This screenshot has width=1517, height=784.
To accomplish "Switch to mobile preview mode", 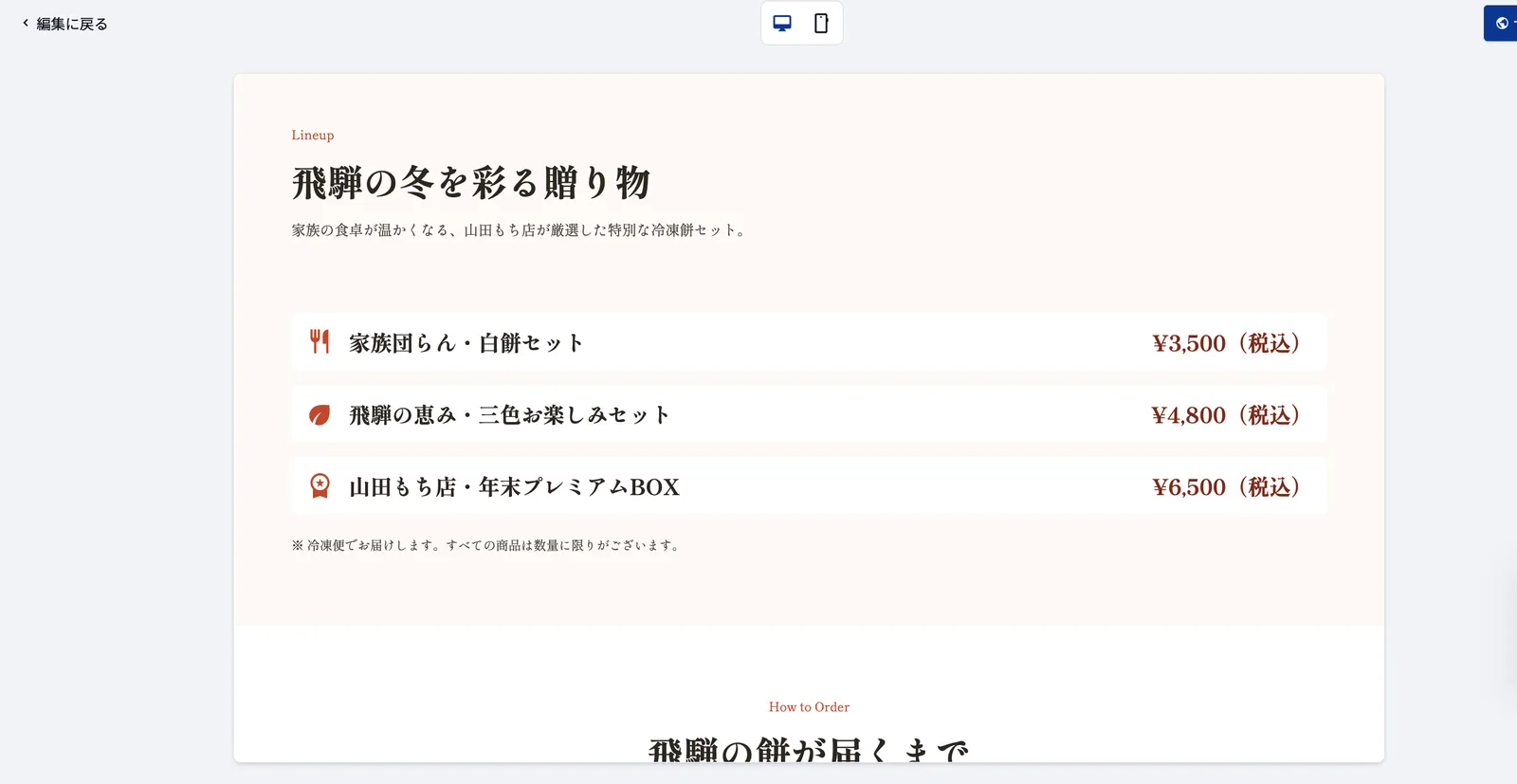I will point(821,24).
